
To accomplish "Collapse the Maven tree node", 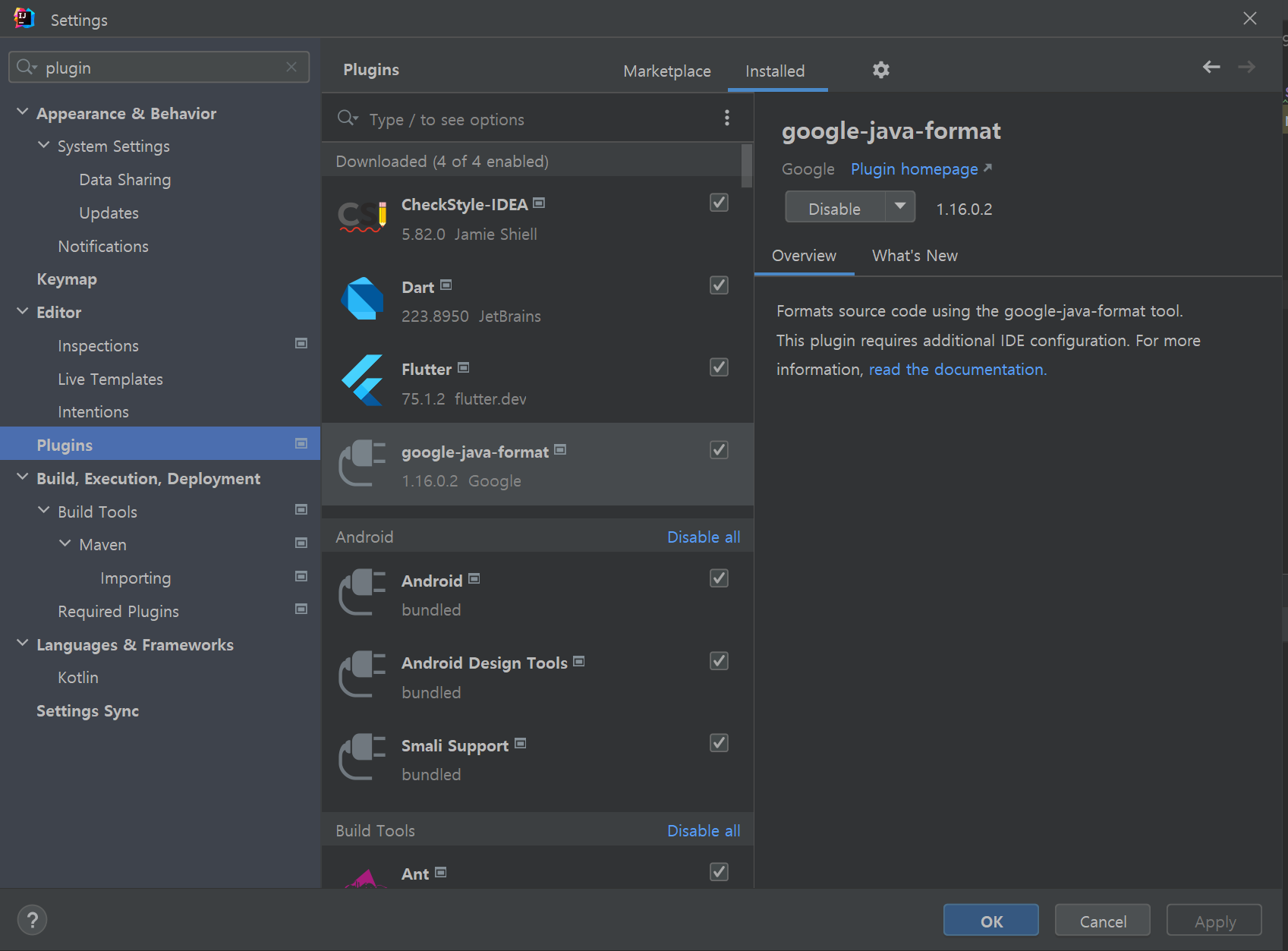I will click(x=65, y=543).
